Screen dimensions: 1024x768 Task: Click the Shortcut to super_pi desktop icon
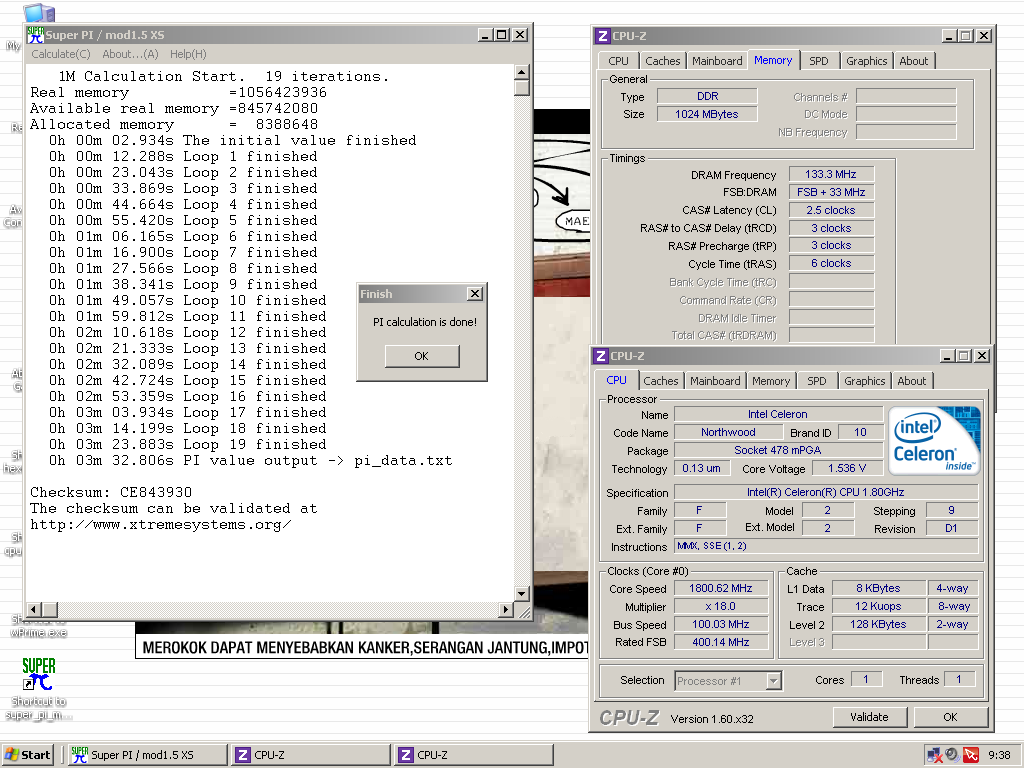click(x=39, y=688)
